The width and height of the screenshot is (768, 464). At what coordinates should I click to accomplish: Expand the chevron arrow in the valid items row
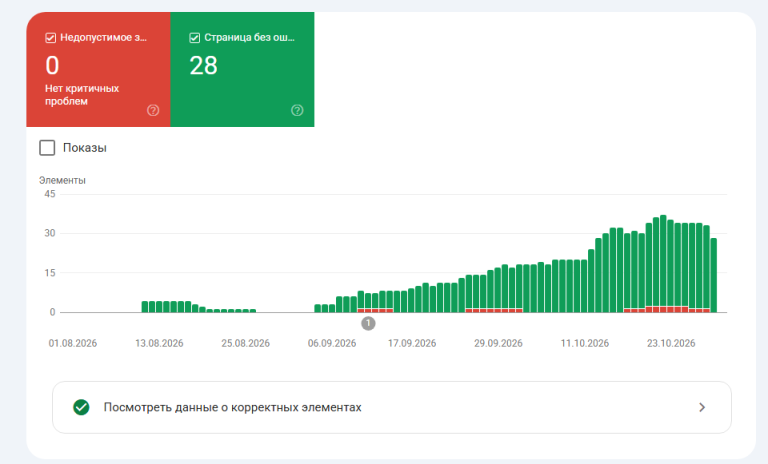[x=702, y=407]
